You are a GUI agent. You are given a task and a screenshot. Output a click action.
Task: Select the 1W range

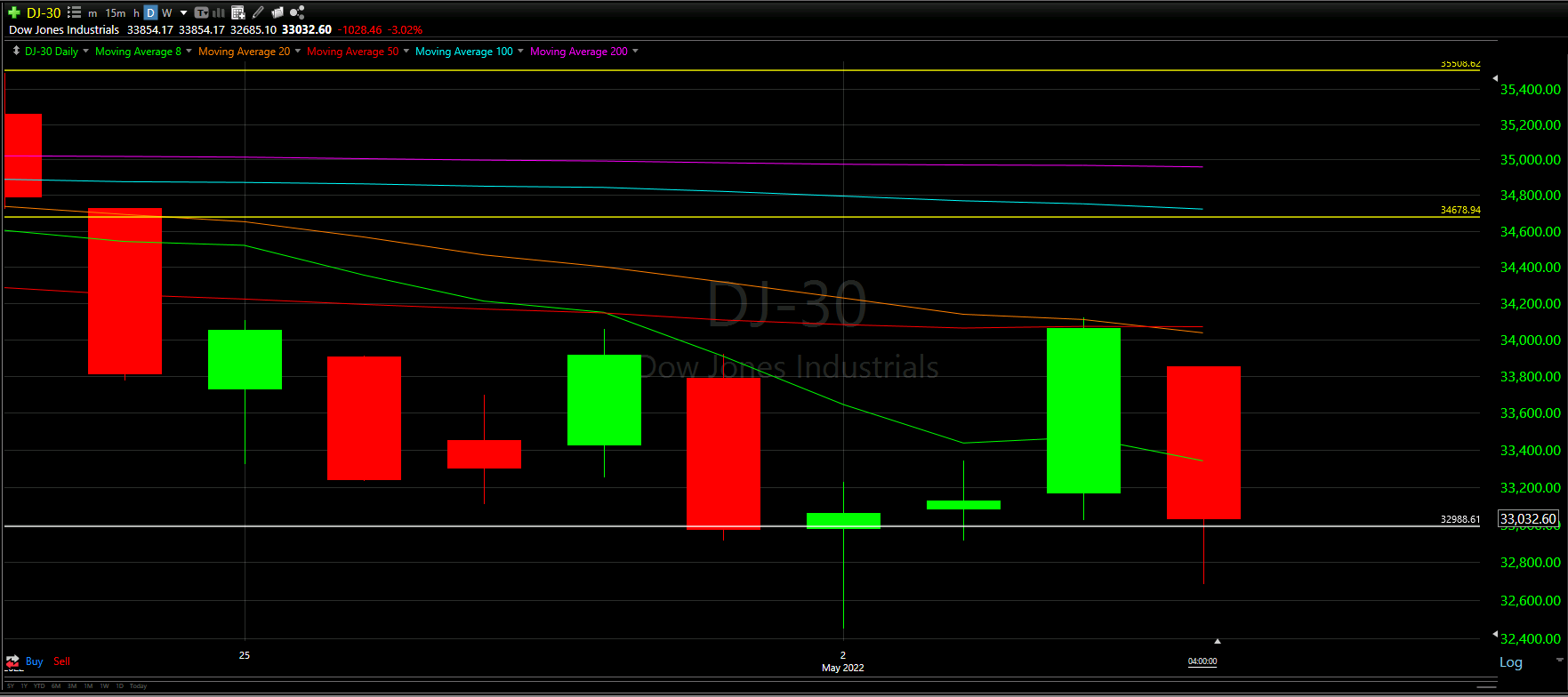[x=104, y=686]
